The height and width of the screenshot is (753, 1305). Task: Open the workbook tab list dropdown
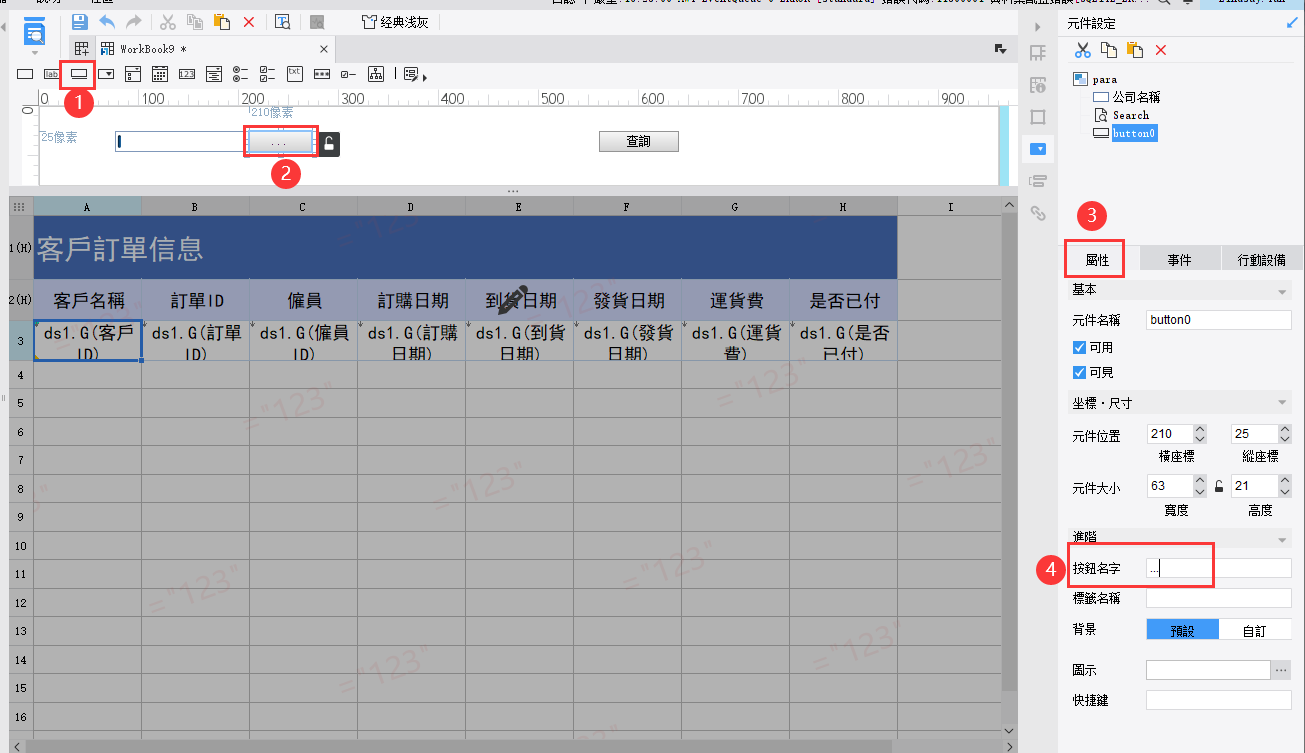click(x=1000, y=48)
